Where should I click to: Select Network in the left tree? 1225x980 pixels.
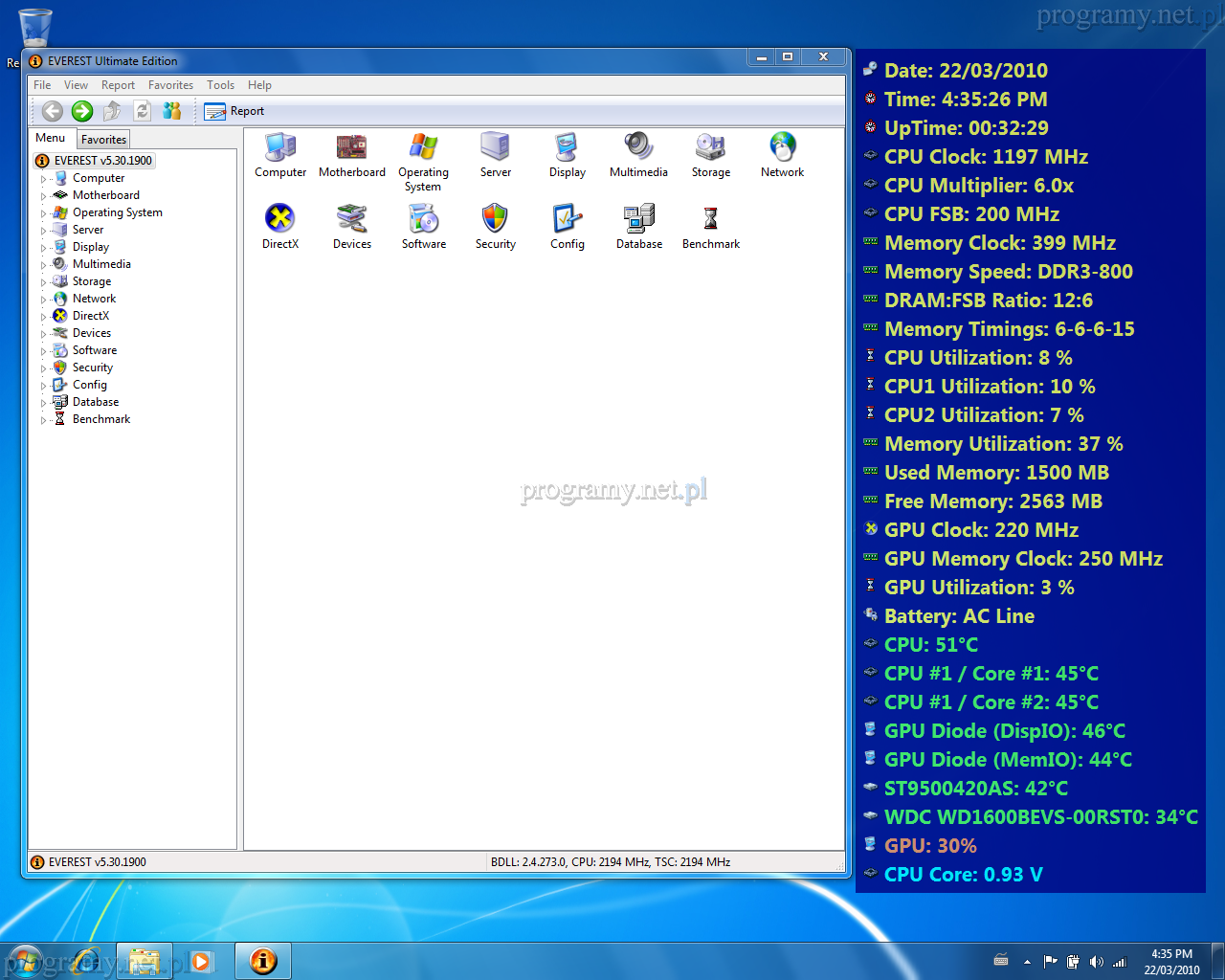pos(94,299)
